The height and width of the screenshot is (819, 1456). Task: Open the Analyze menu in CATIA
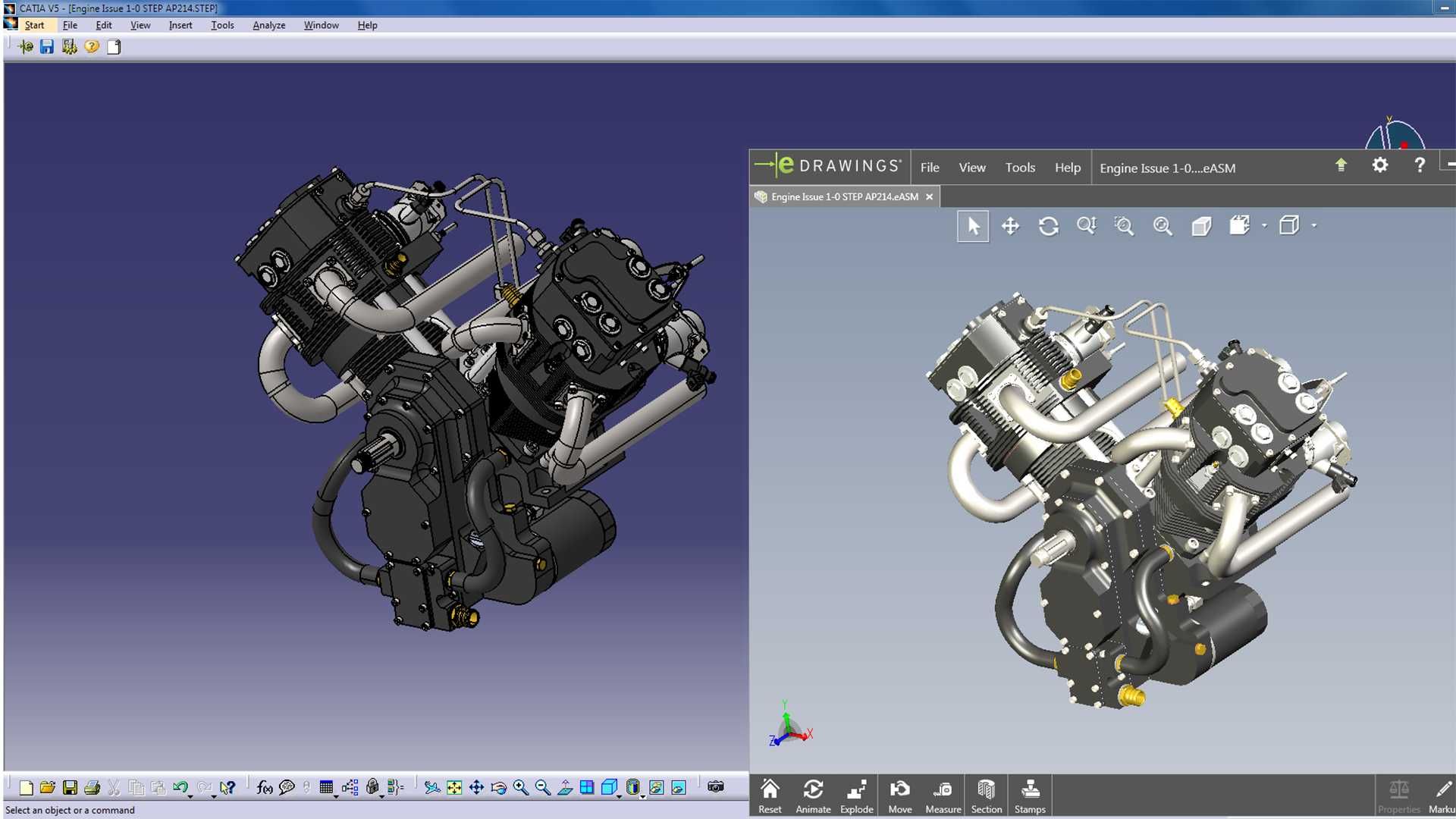(268, 25)
